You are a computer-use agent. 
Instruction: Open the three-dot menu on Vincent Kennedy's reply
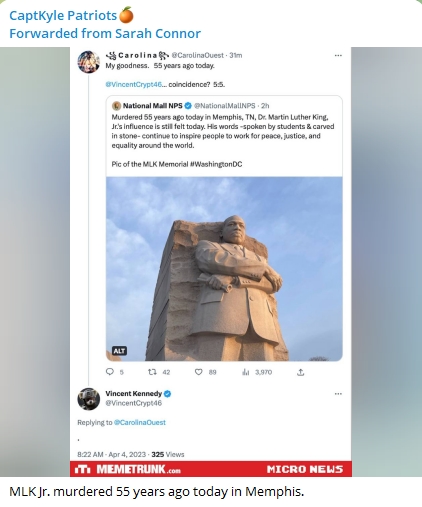[338, 394]
